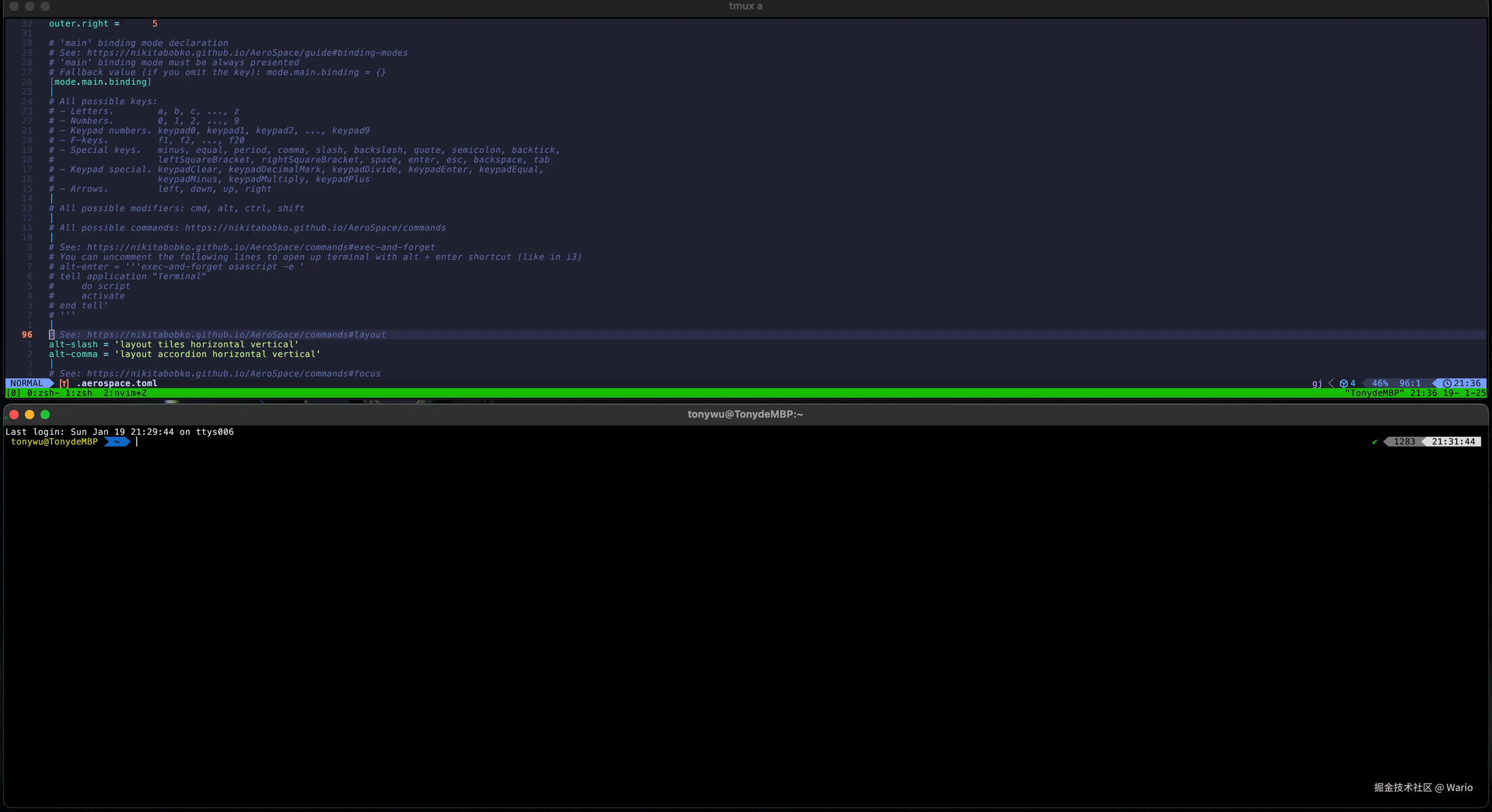Click the shell prompt input cursor
Image resolution: width=1492 pixels, height=812 pixels.
[x=137, y=442]
